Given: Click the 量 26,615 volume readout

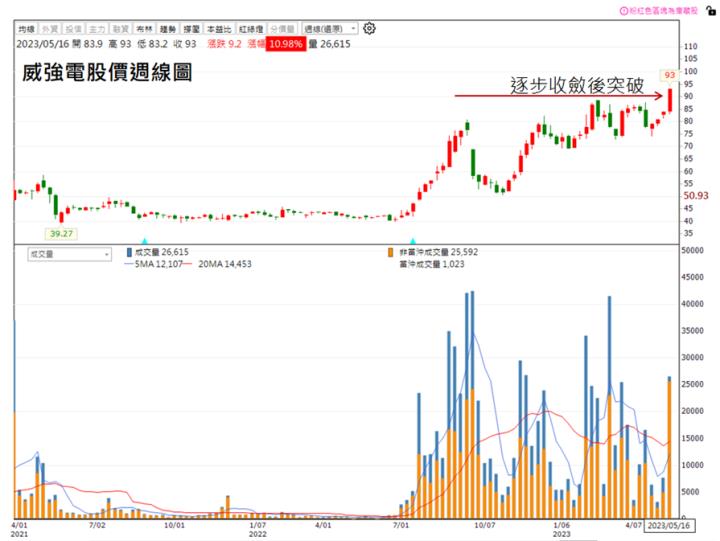Looking at the screenshot, I should click(329, 44).
